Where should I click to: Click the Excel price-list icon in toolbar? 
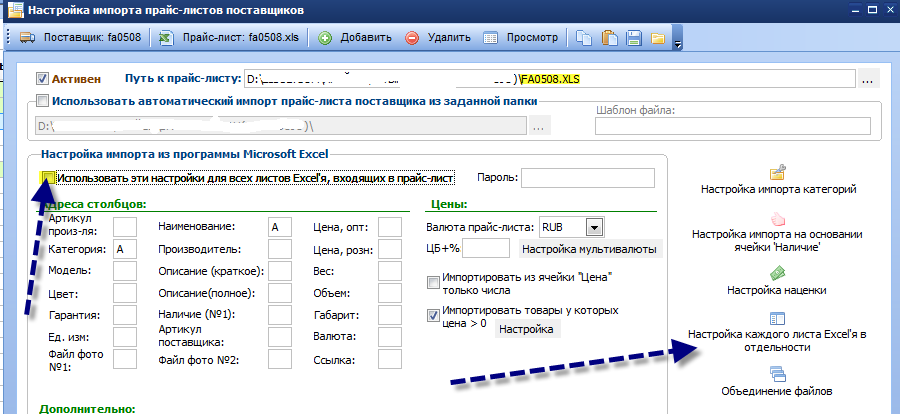click(x=166, y=38)
